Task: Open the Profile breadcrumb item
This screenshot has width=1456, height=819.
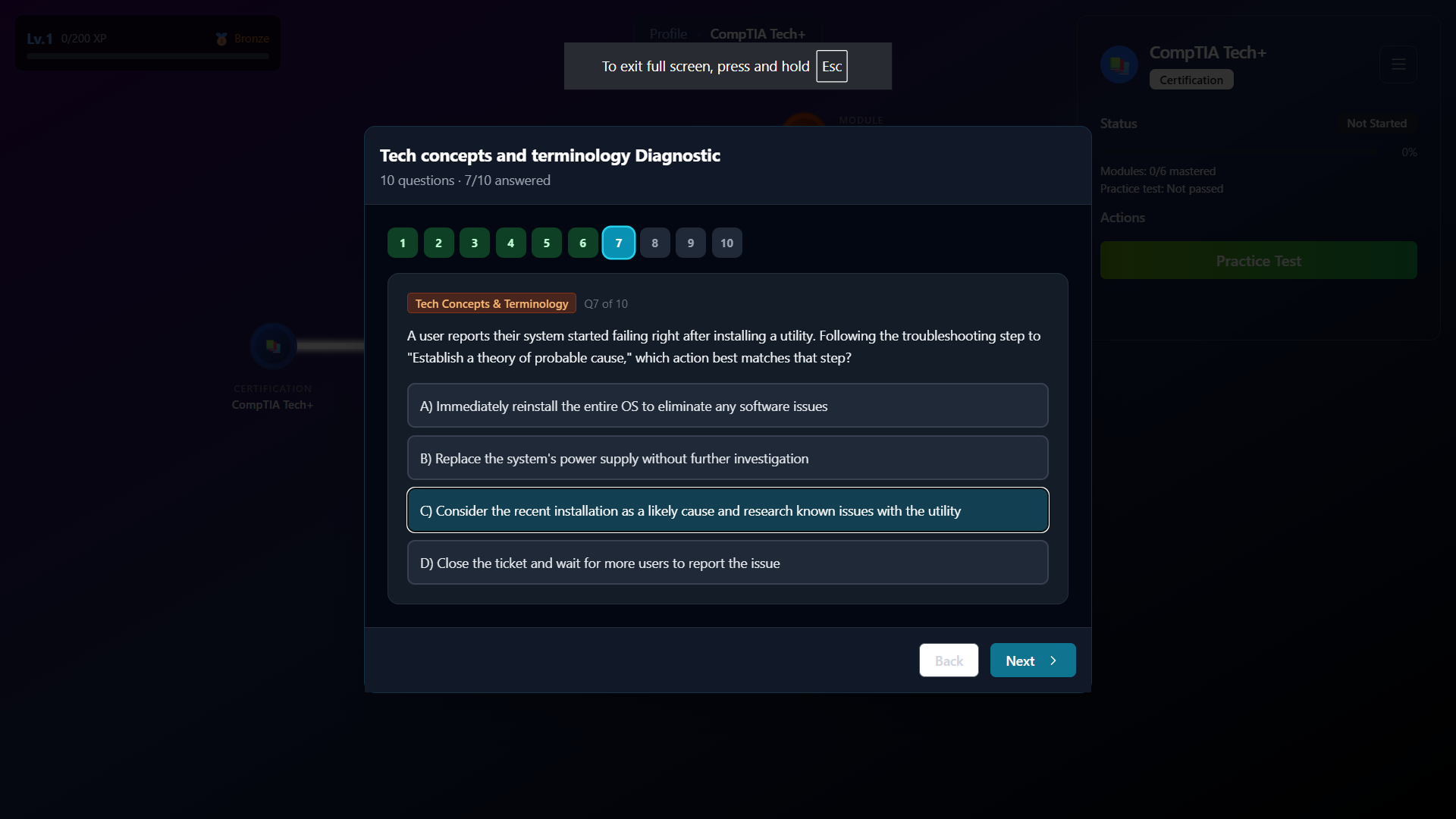Action: 667,33
